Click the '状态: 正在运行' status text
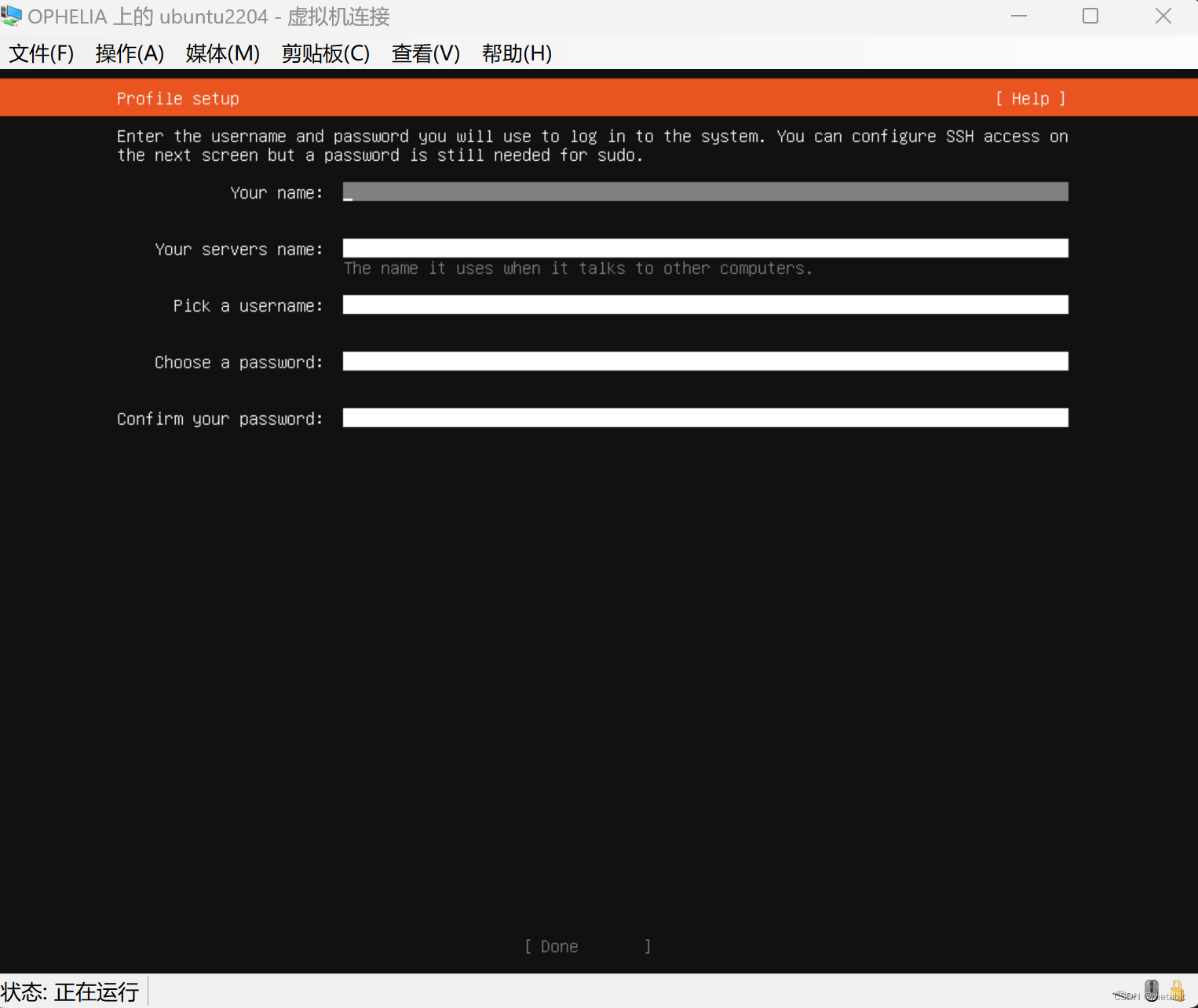 [70, 992]
